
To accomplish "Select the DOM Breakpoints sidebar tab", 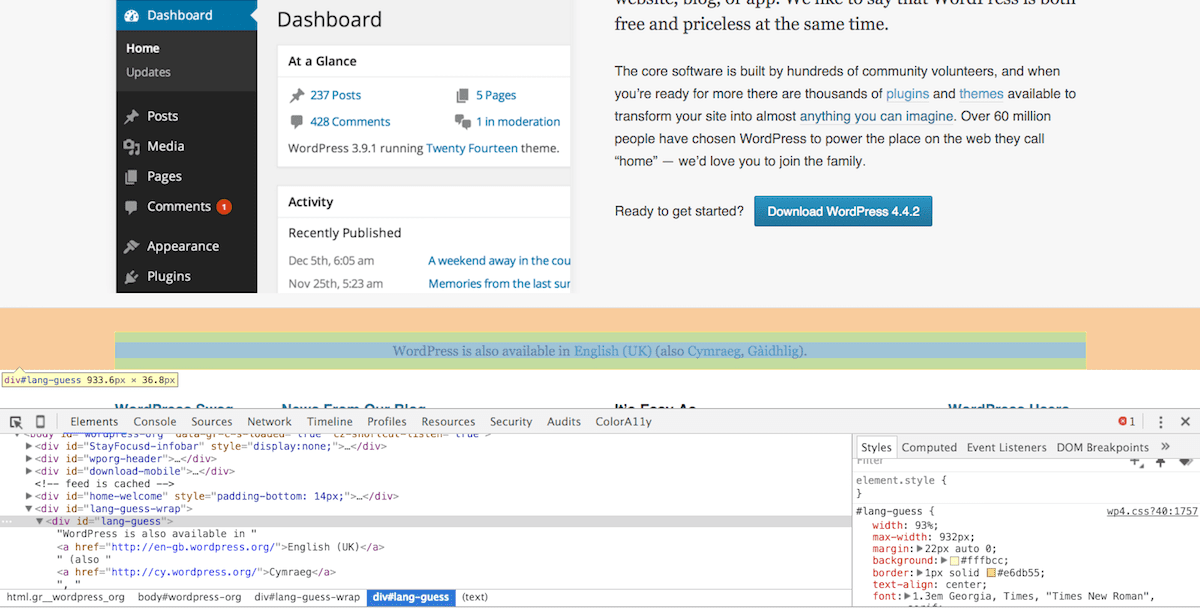I will [x=1103, y=447].
